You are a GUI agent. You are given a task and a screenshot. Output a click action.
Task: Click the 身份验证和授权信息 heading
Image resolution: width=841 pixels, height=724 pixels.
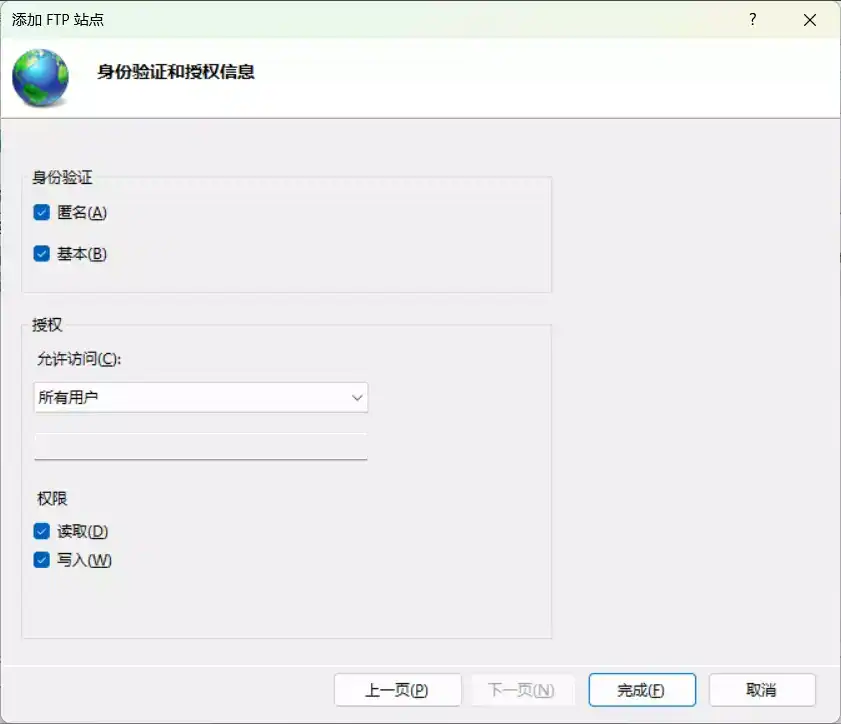tap(176, 71)
